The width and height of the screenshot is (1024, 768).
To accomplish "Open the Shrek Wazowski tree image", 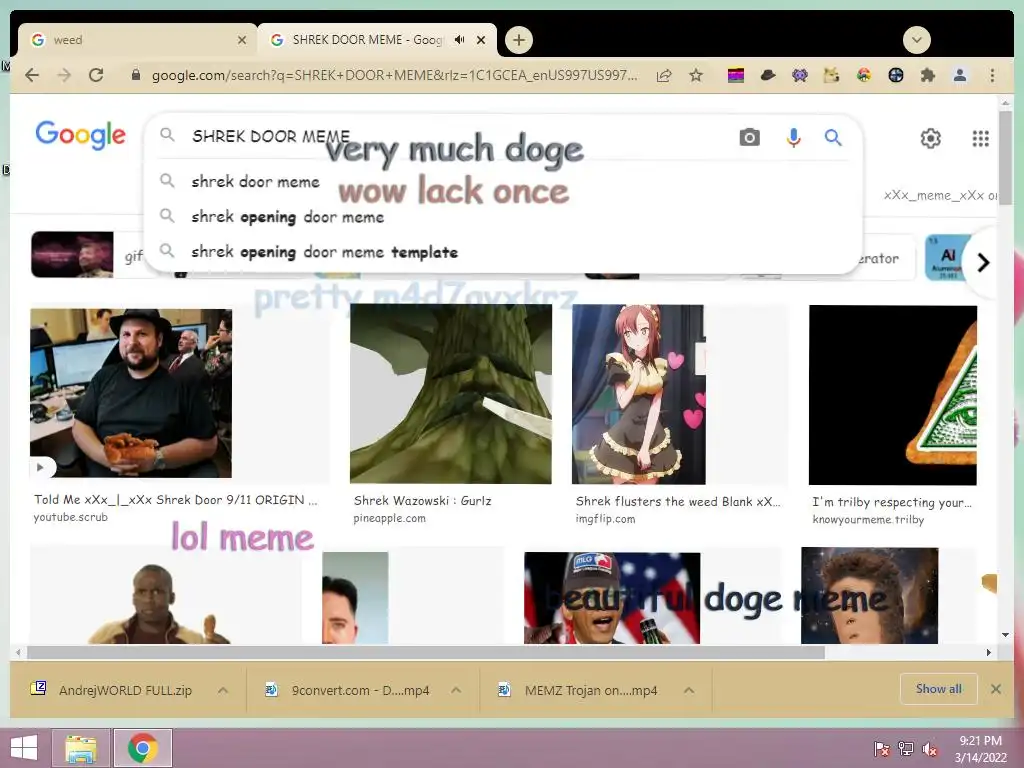I will (x=451, y=394).
